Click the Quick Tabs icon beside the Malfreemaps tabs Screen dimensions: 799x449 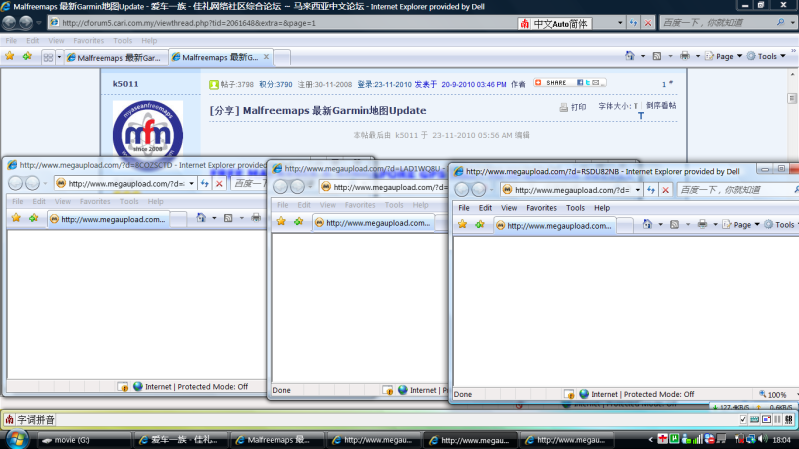[x=49, y=58]
